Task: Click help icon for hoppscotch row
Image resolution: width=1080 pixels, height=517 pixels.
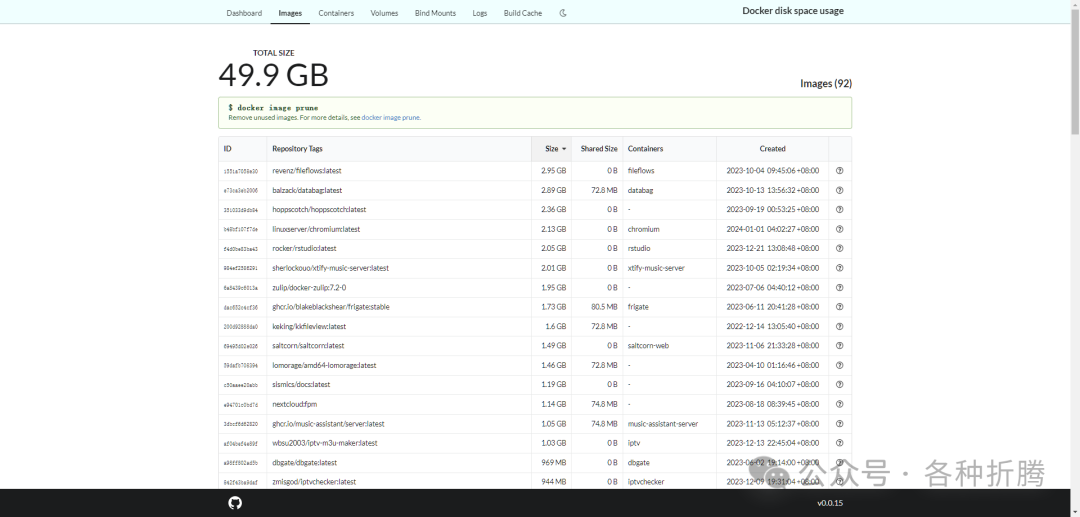Action: [x=840, y=209]
